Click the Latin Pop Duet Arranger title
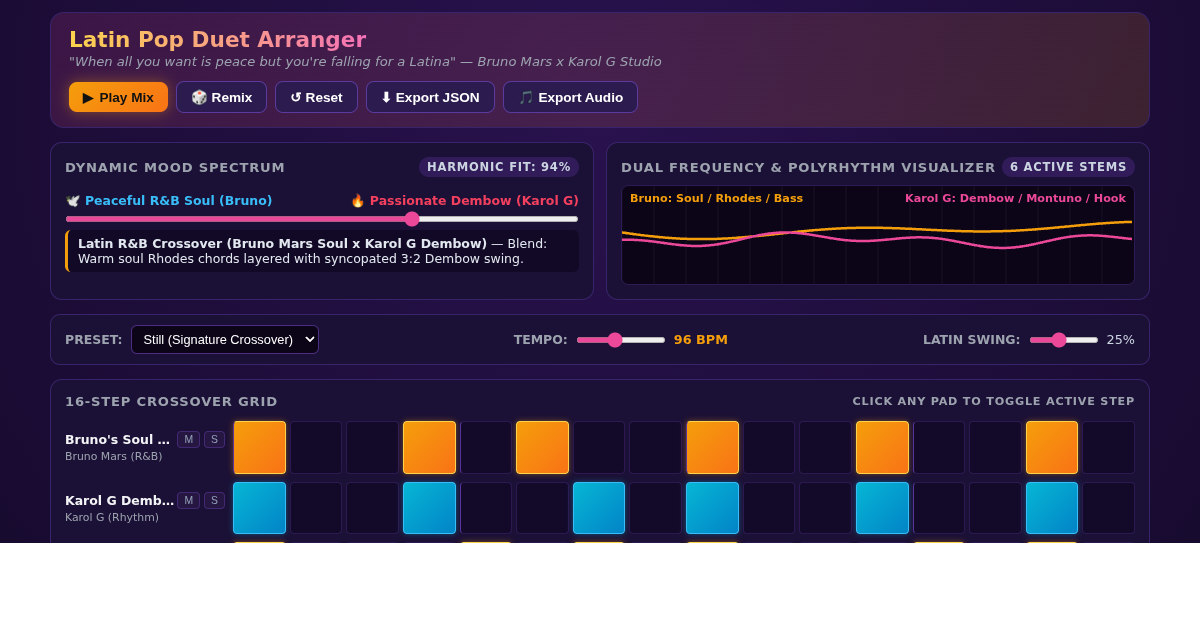1200x630 pixels. coord(217,39)
